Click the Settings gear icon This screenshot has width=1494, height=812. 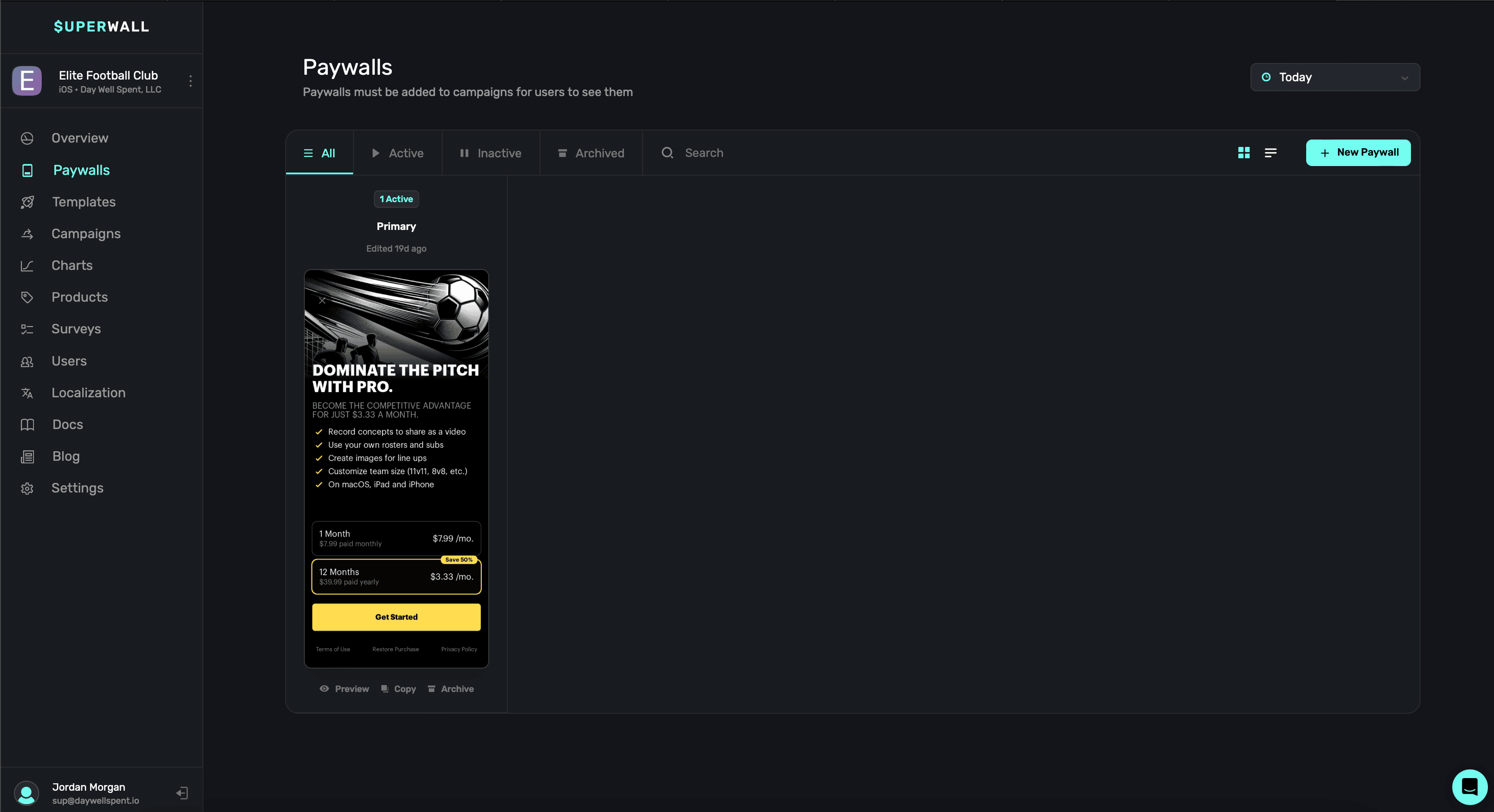(x=27, y=488)
